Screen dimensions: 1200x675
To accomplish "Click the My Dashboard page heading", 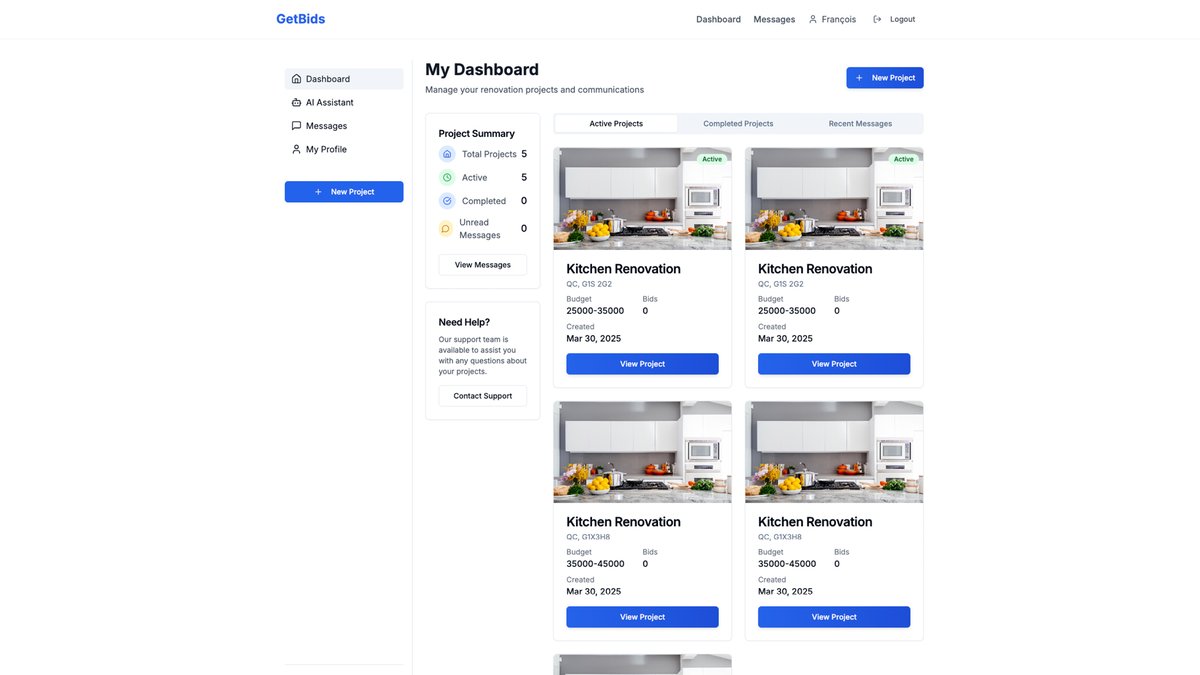I will [x=482, y=69].
